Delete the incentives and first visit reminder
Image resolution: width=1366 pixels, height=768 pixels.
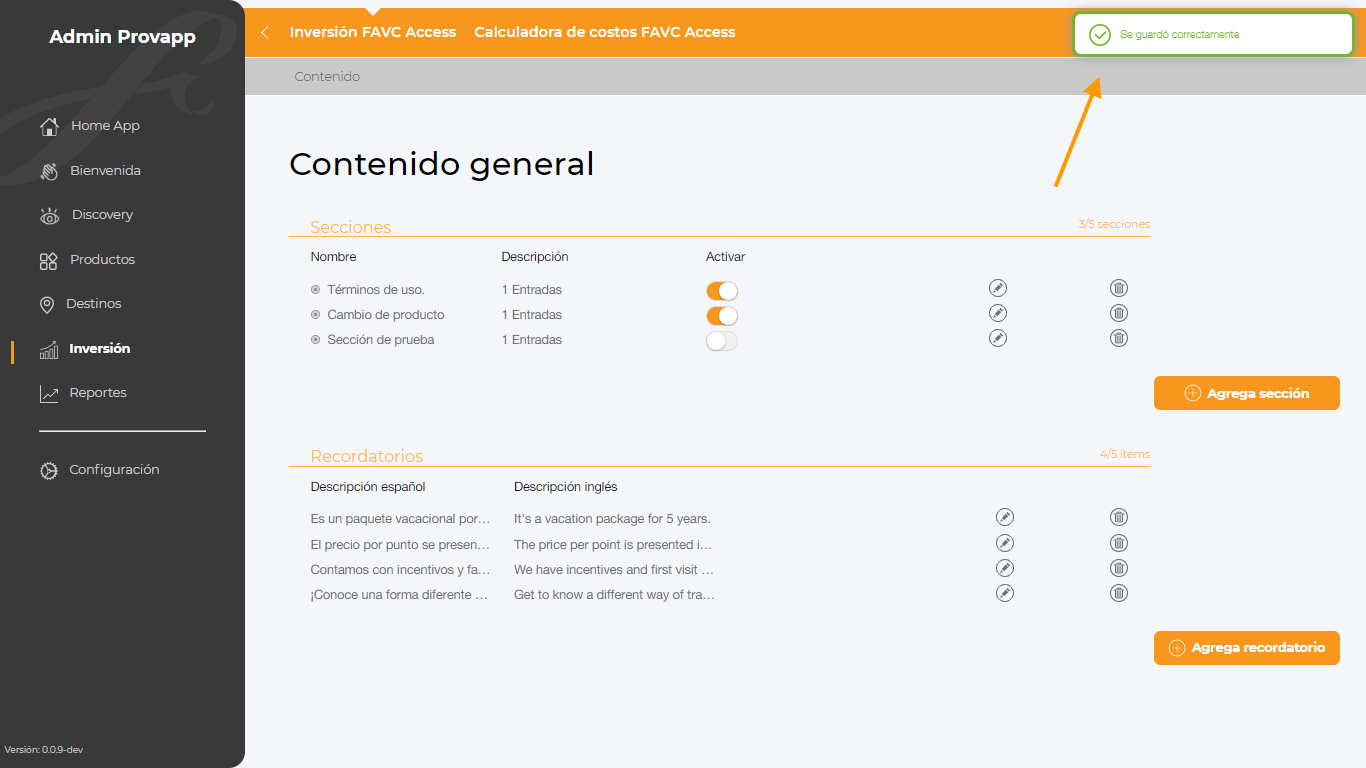coord(1119,568)
